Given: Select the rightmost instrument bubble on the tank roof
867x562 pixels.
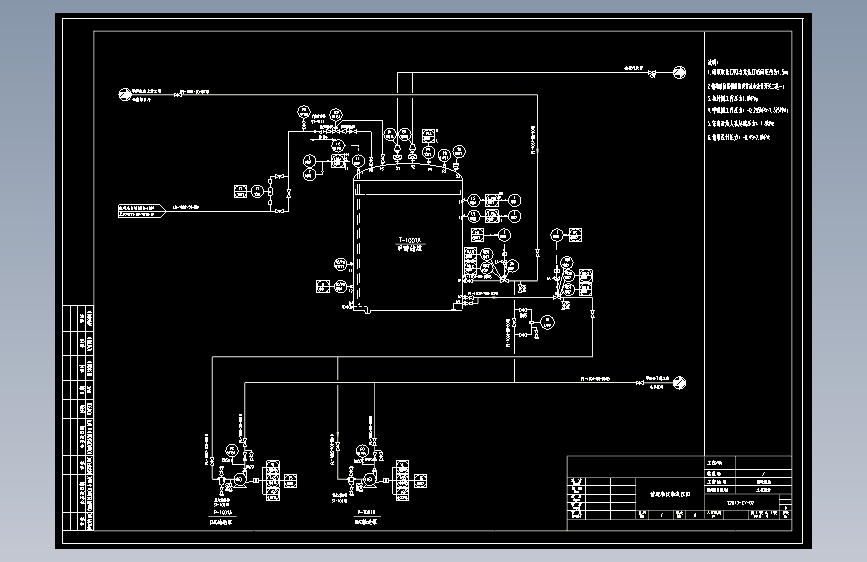Looking at the screenshot, I should (x=459, y=152).
